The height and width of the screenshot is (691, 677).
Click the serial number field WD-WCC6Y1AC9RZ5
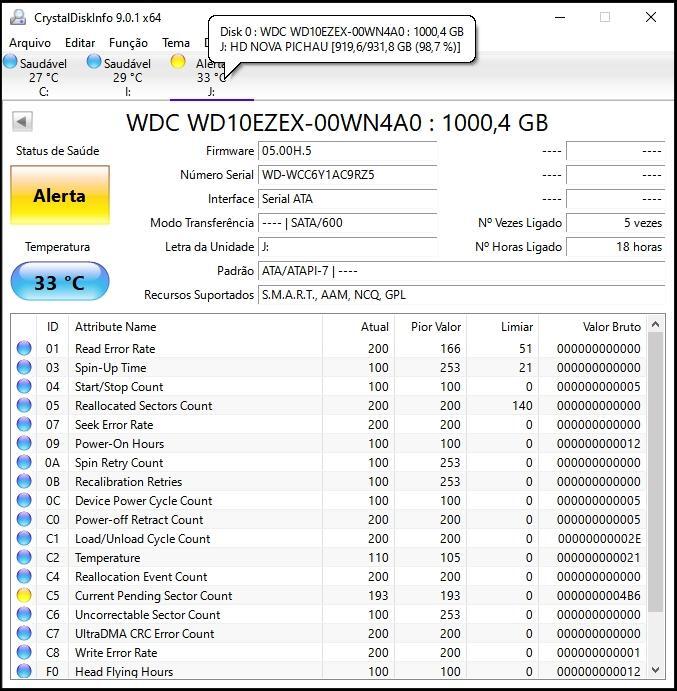point(347,175)
